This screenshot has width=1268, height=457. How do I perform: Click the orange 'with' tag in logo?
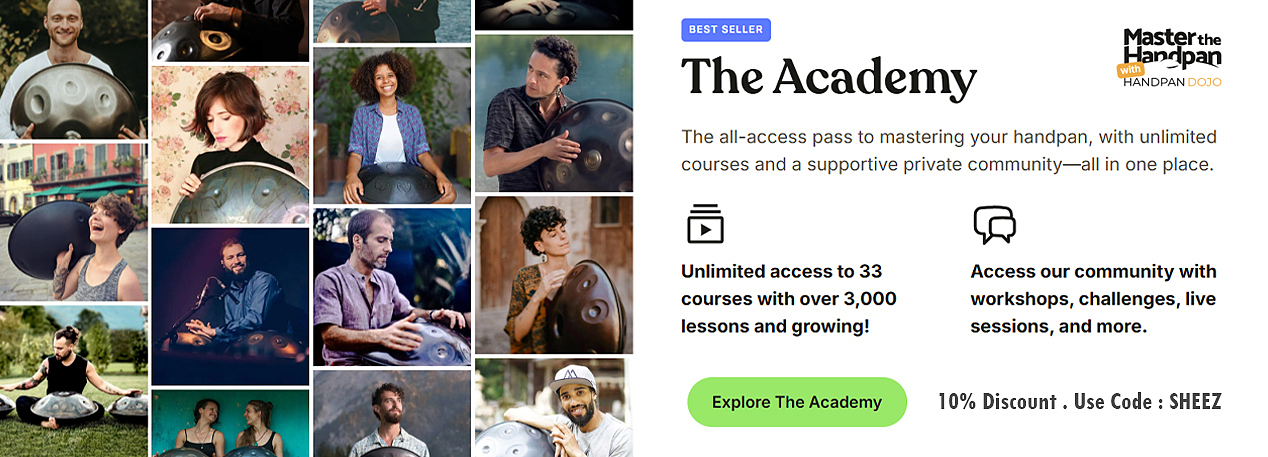coord(1130,71)
